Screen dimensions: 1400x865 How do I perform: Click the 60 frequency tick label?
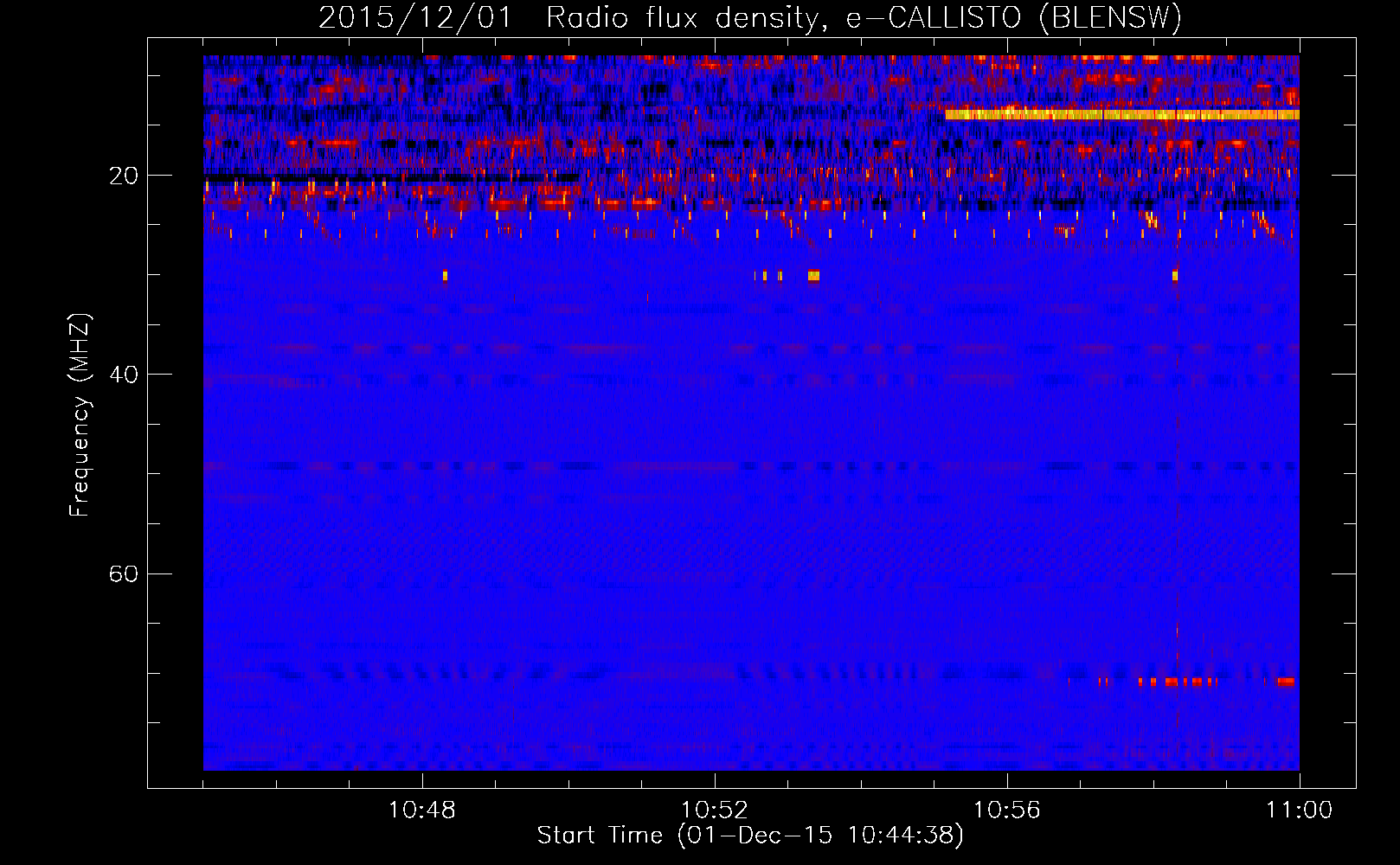[x=124, y=574]
